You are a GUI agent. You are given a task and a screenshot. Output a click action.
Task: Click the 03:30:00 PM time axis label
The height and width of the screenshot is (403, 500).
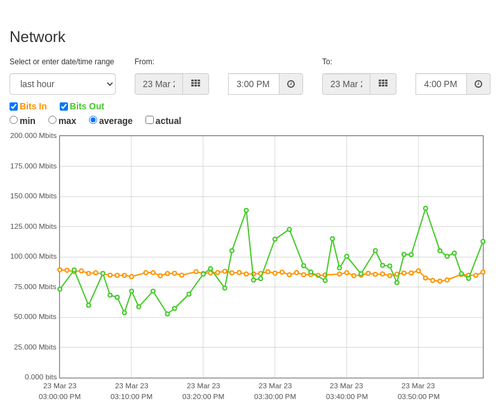pyautogui.click(x=275, y=397)
